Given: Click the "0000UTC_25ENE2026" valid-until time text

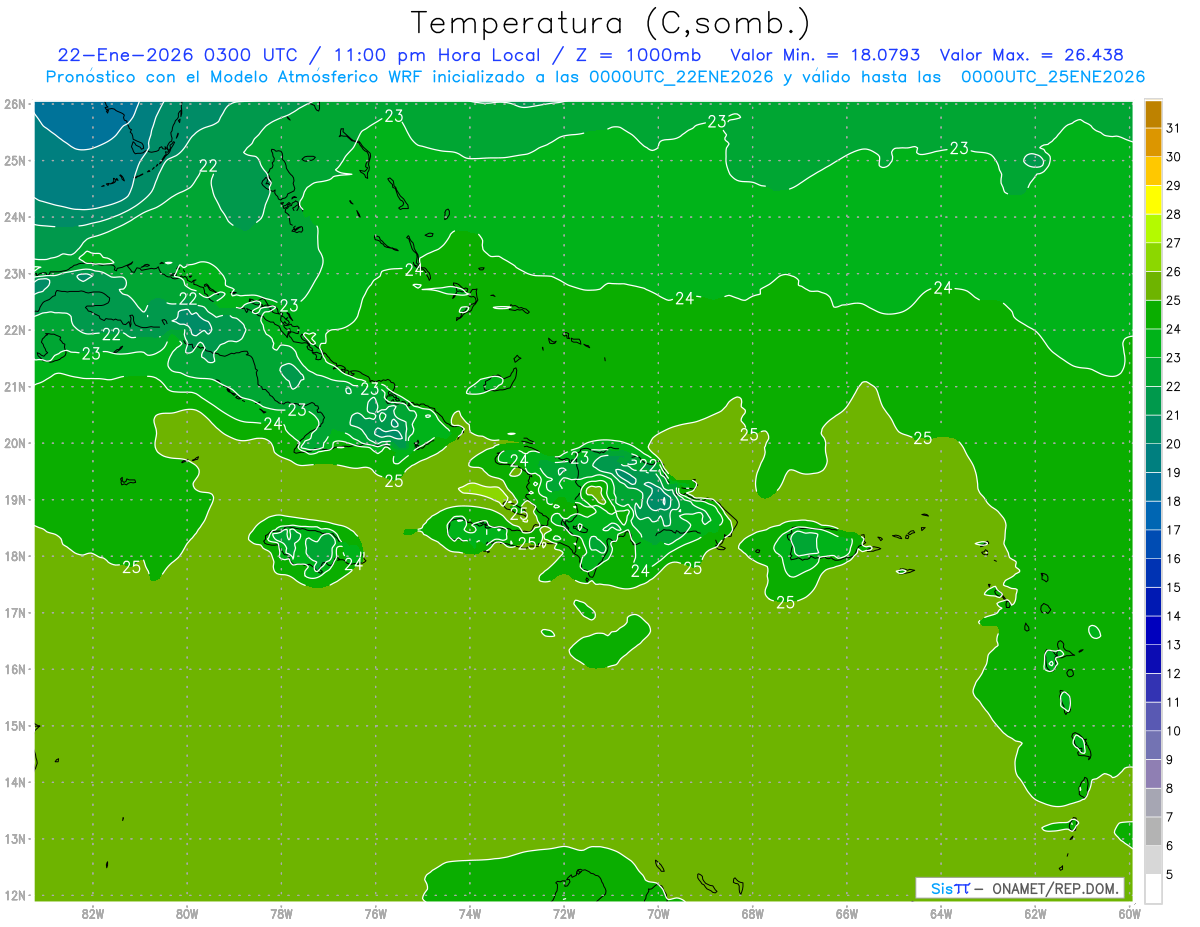Looking at the screenshot, I should [x=1052, y=77].
